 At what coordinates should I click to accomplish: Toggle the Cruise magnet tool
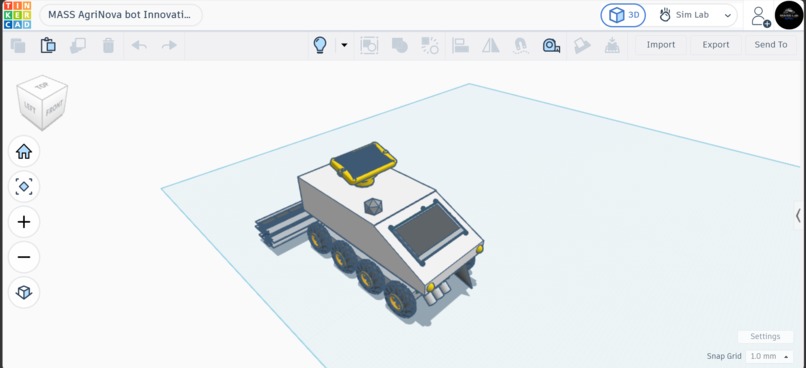click(521, 45)
